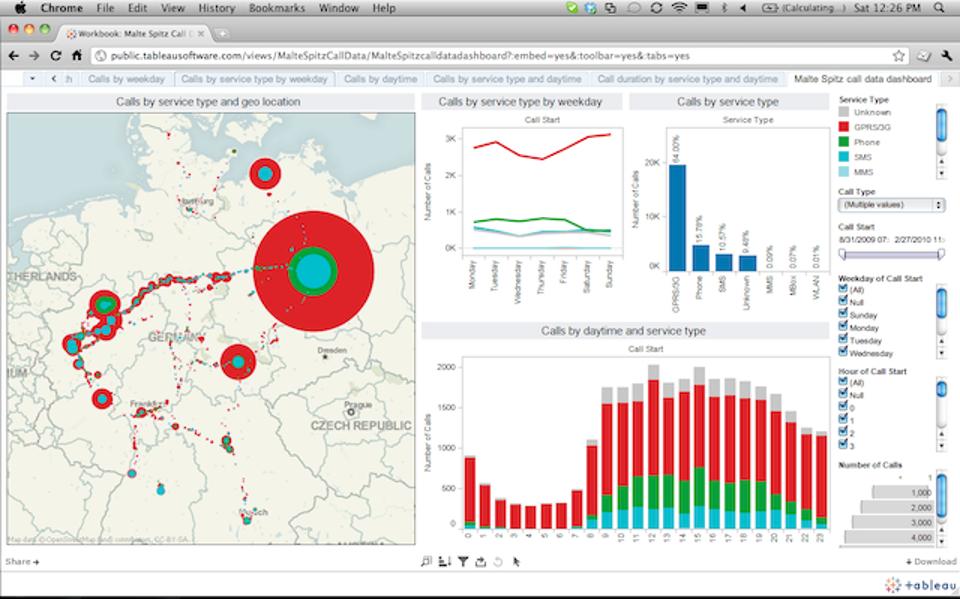Bookmark page with star icon

point(898,56)
